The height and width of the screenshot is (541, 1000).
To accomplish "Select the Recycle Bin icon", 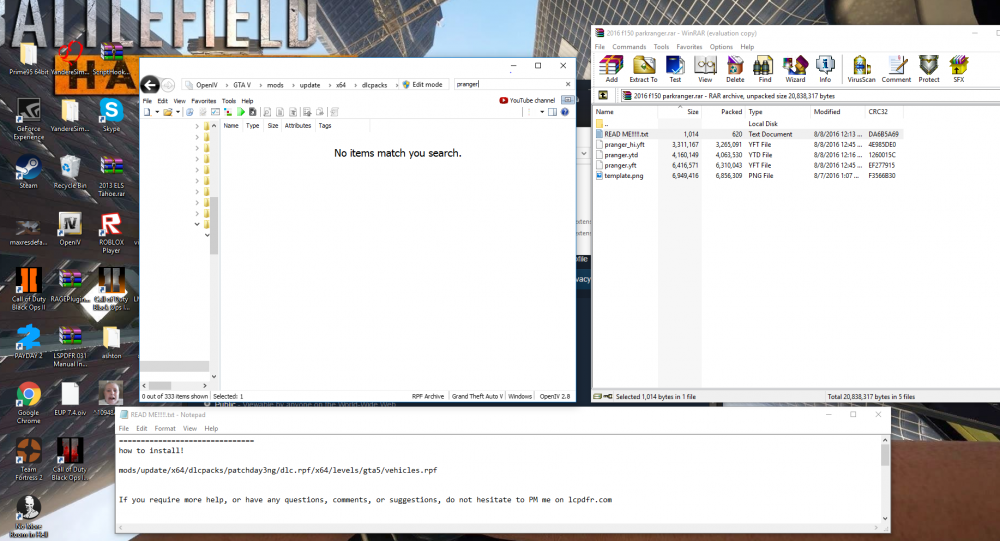I will tap(70, 172).
